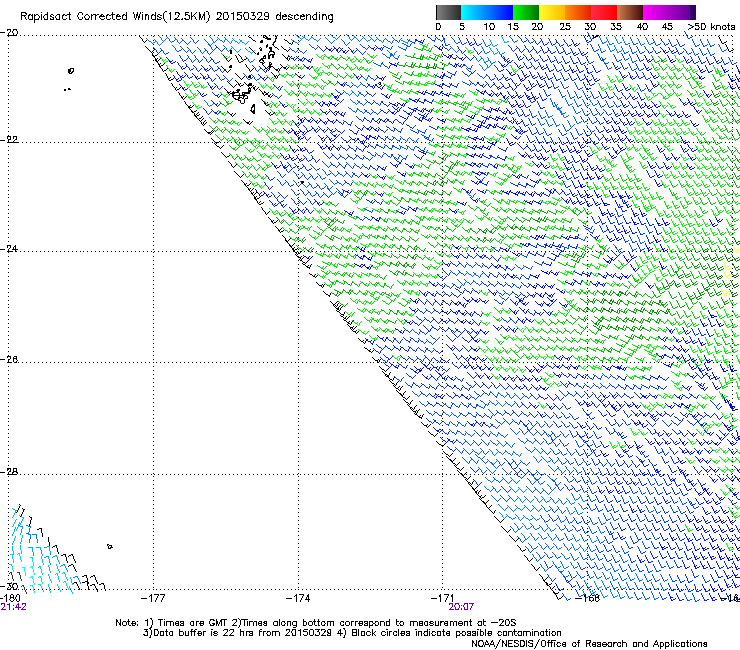
Task: Click the -180 longitude axis label
Action: [10, 598]
